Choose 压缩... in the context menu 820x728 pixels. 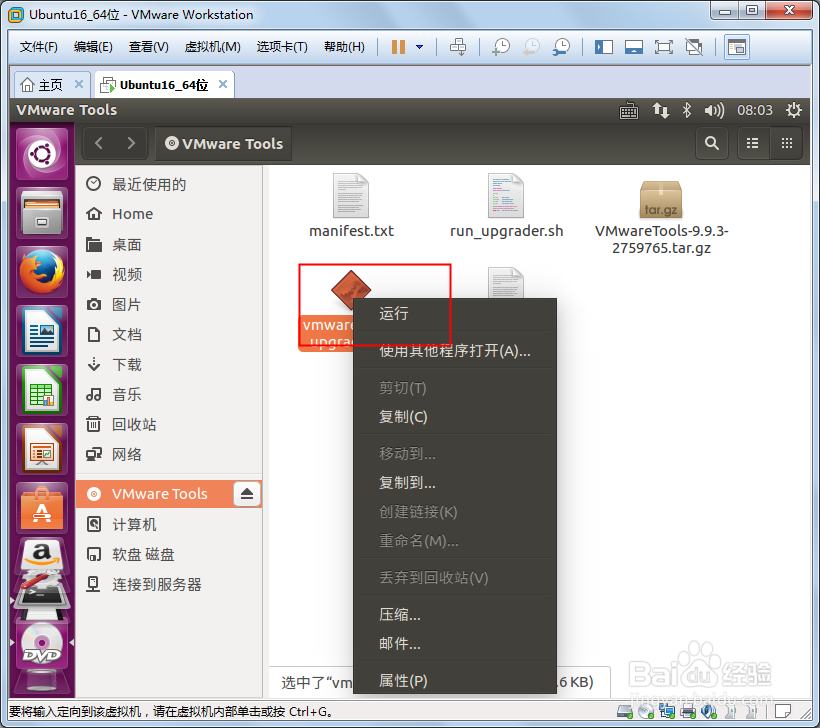[x=454, y=615]
